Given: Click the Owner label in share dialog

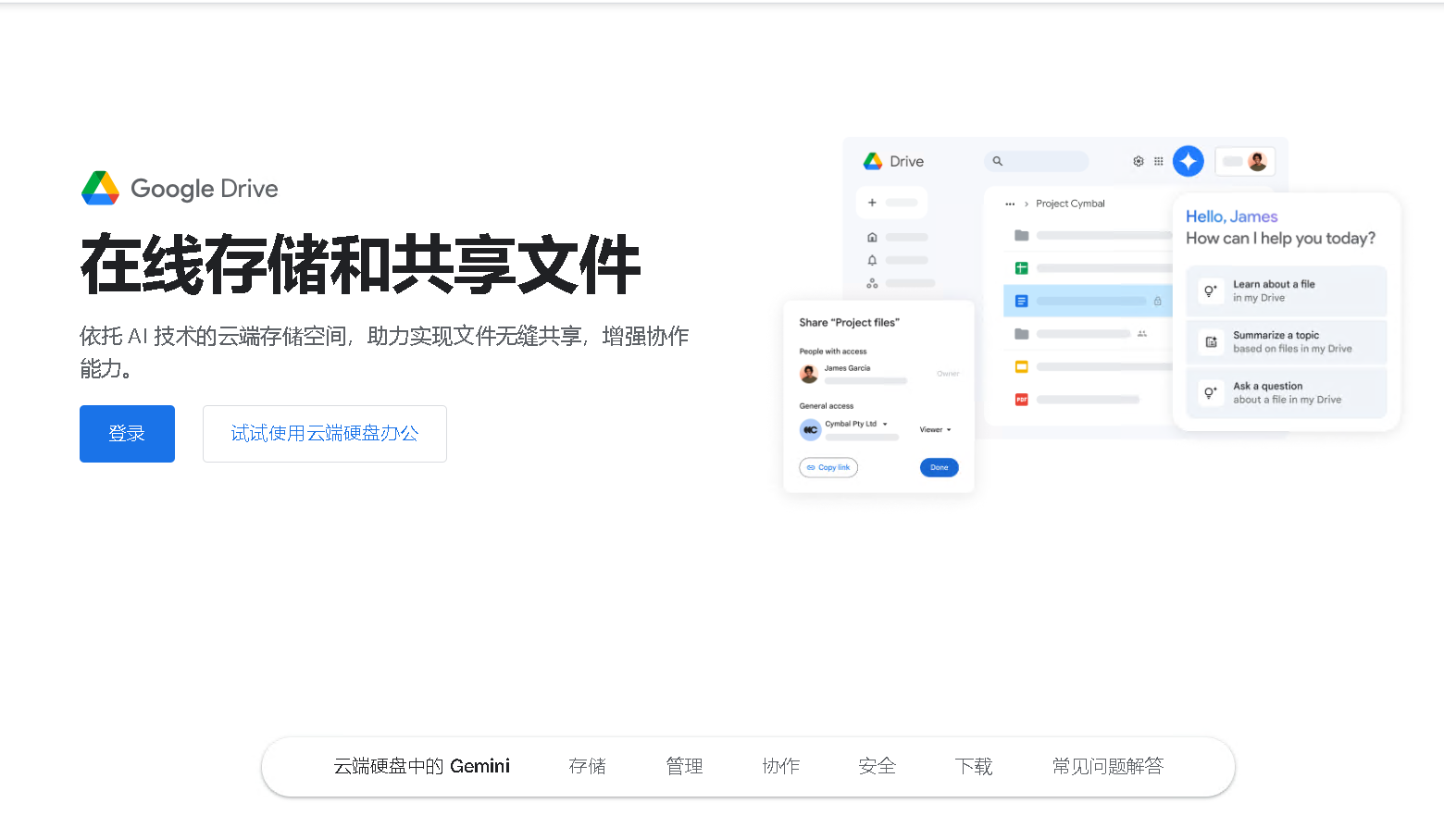Looking at the screenshot, I should pyautogui.click(x=948, y=374).
